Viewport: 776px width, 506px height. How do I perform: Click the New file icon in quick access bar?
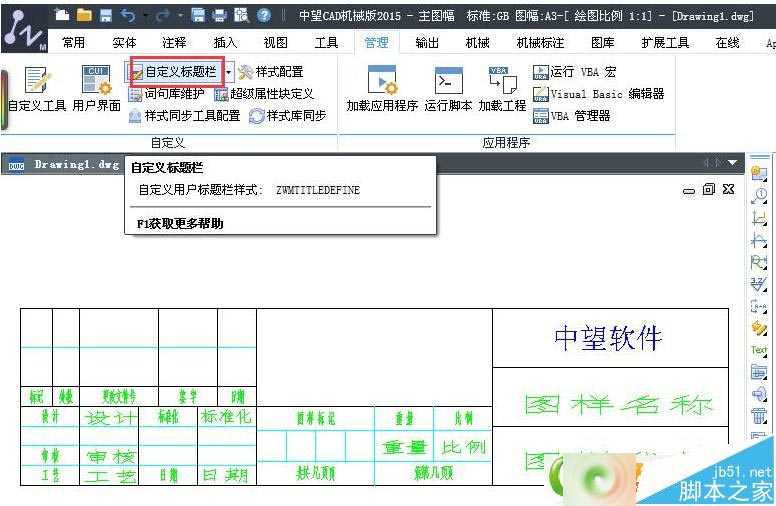[x=62, y=15]
